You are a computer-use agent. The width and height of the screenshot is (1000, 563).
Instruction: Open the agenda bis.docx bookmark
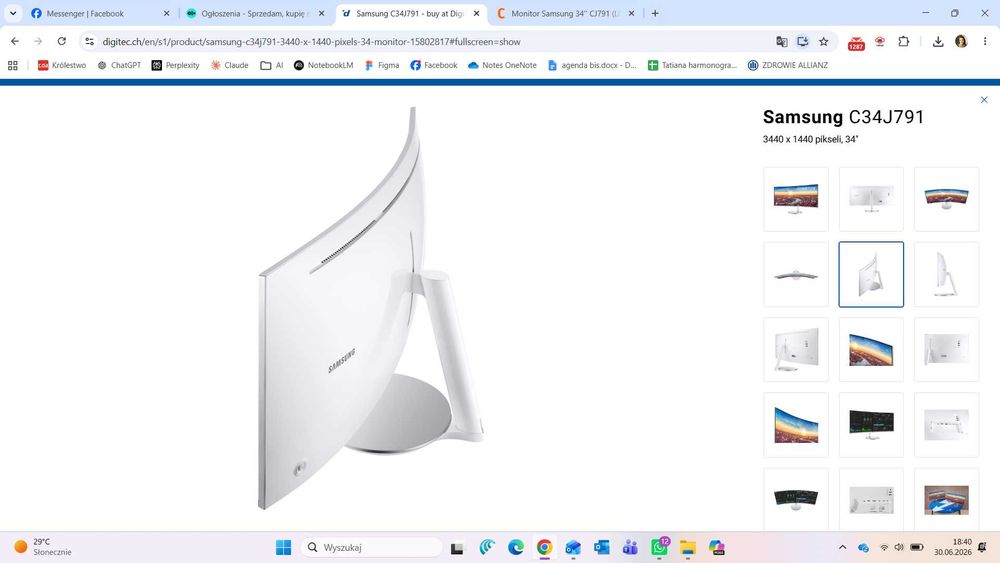592,65
